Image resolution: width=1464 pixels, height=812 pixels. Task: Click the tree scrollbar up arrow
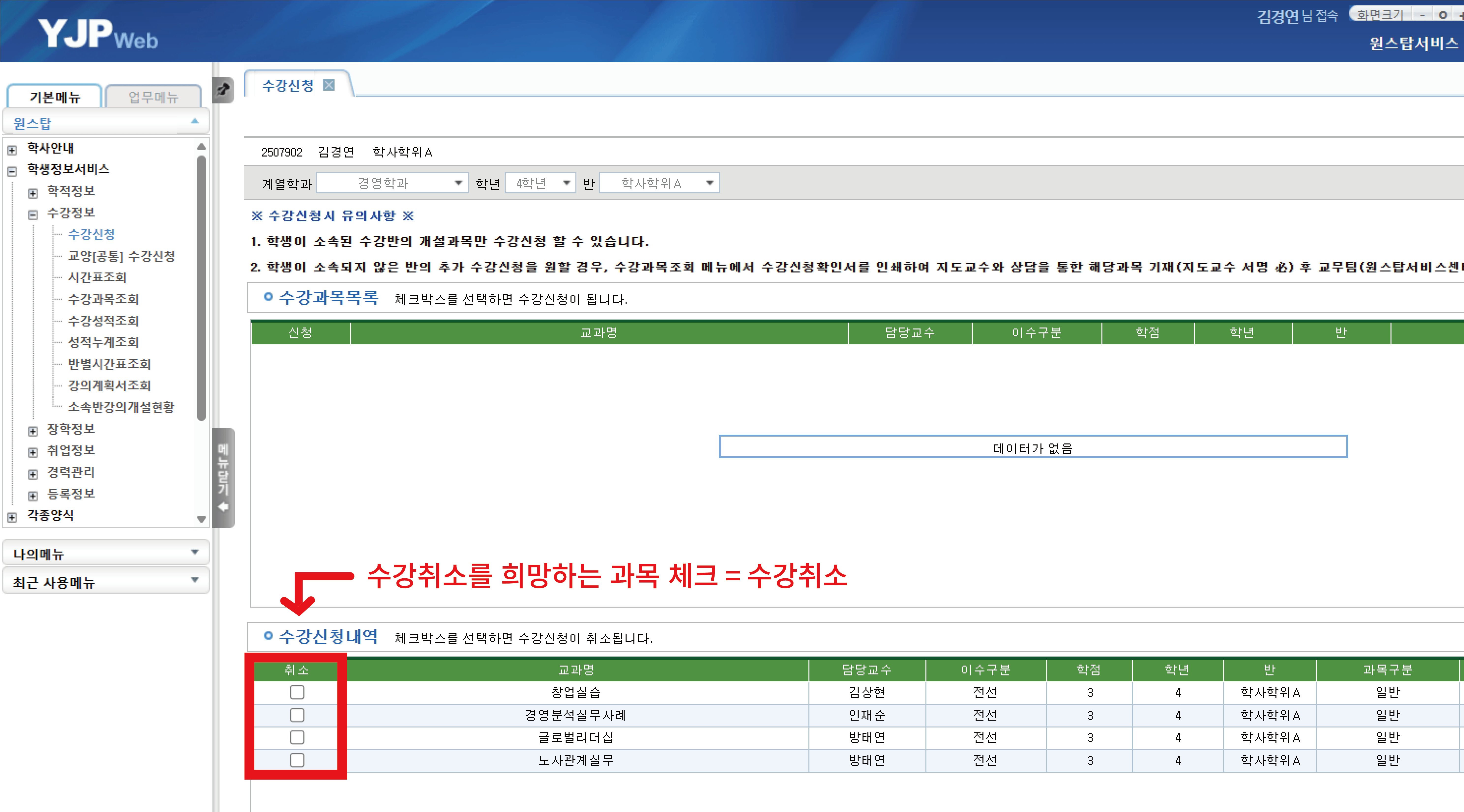point(201,147)
